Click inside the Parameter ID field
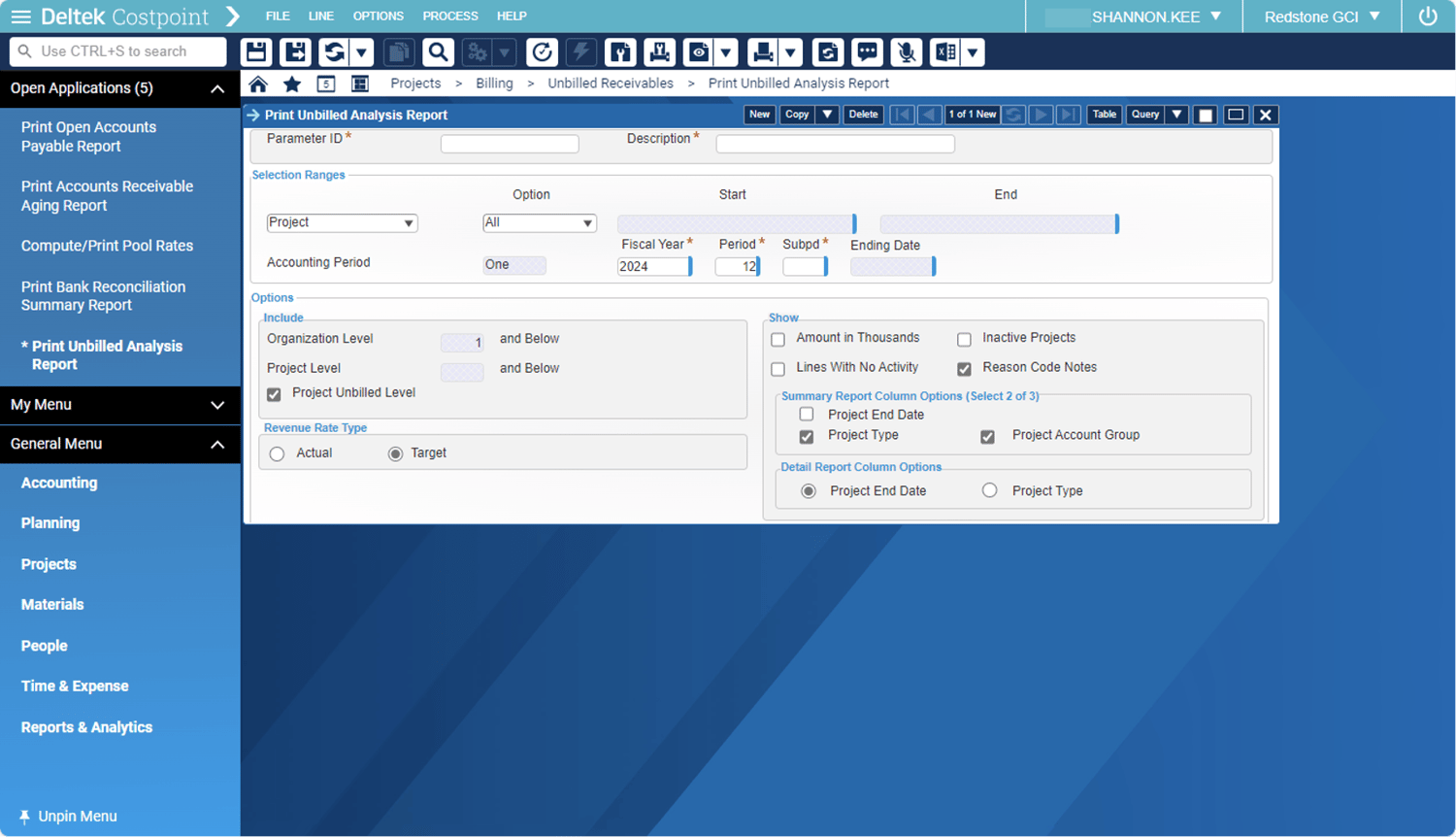This screenshot has width=1456, height=837. pyautogui.click(x=509, y=143)
